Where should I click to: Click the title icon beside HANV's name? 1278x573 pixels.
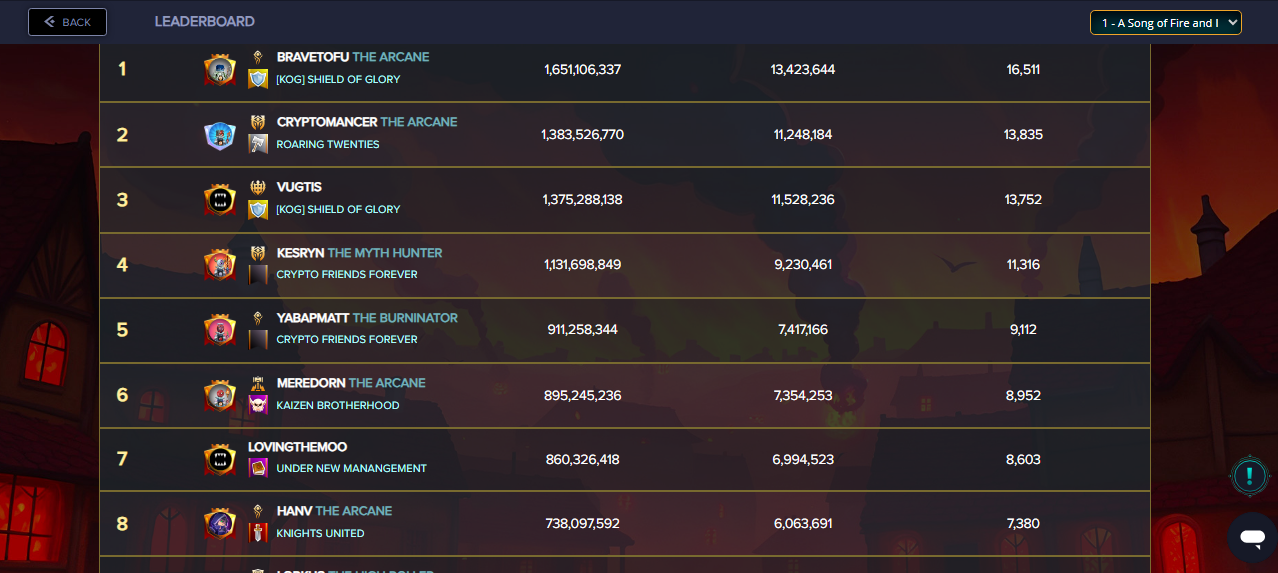pyautogui.click(x=258, y=511)
